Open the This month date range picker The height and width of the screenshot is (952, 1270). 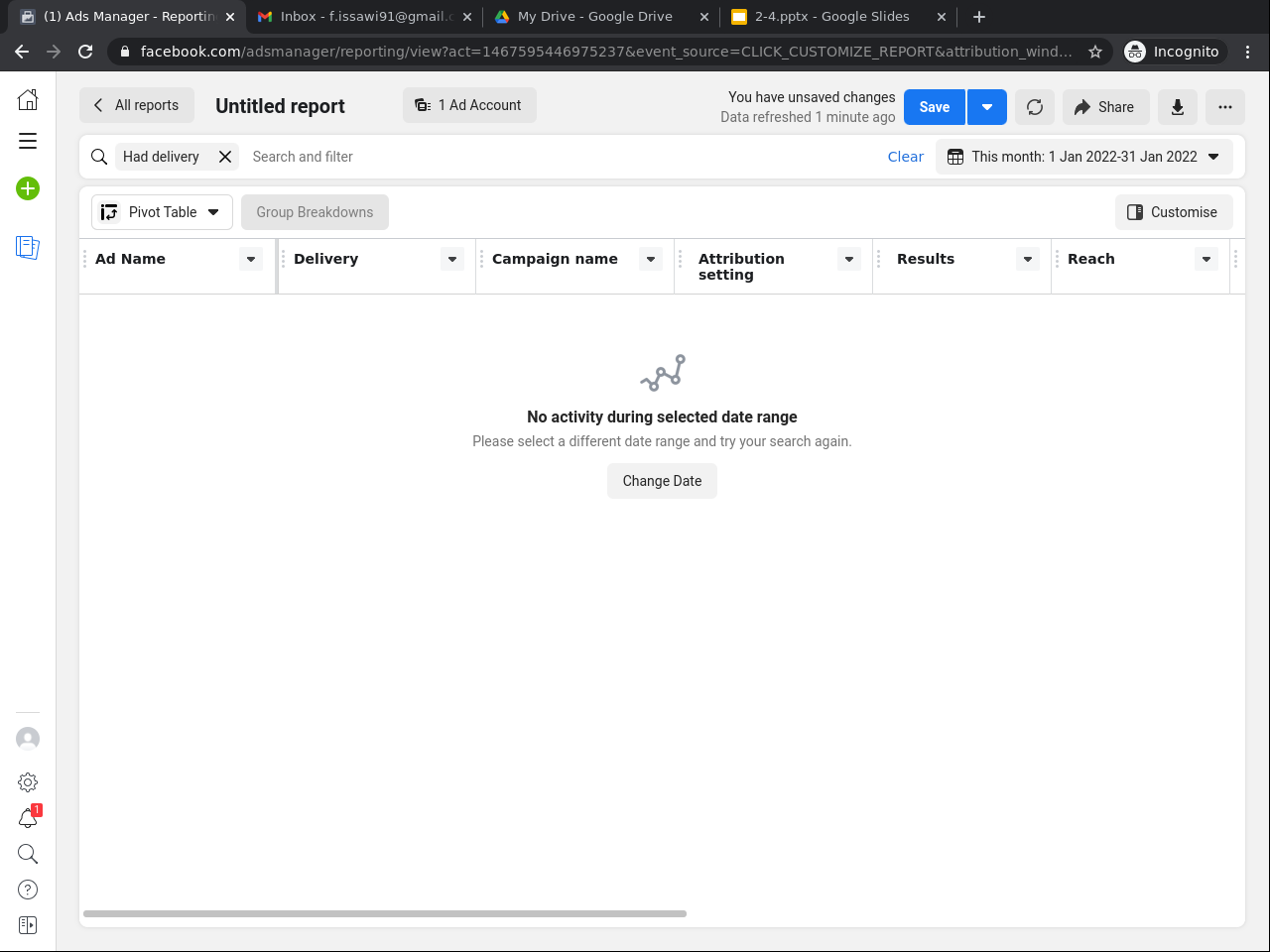click(x=1084, y=157)
